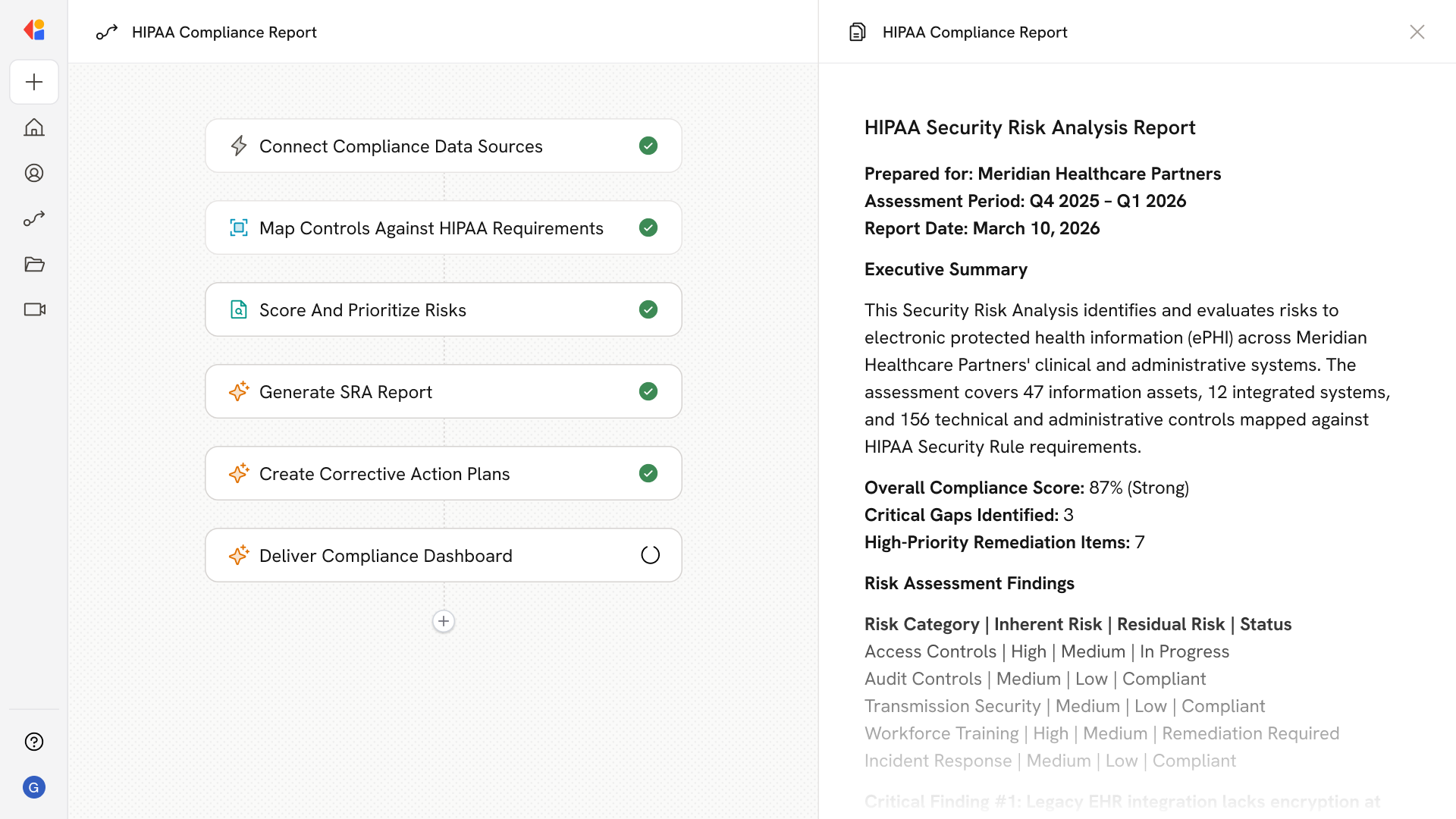Image resolution: width=1456 pixels, height=819 pixels.
Task: Close the HIPAA Compliance Report panel
Action: 1417,32
